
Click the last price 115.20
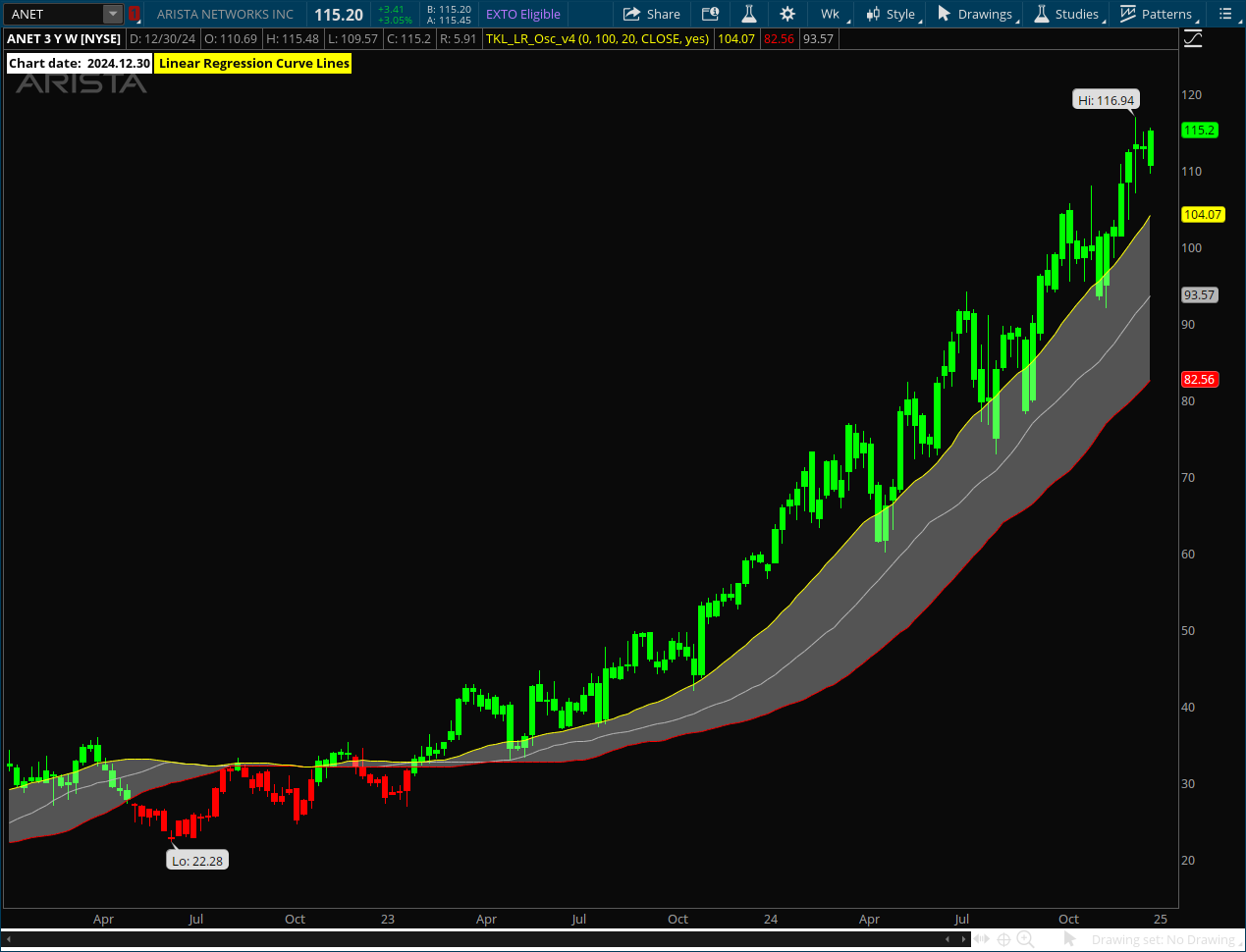pos(339,15)
